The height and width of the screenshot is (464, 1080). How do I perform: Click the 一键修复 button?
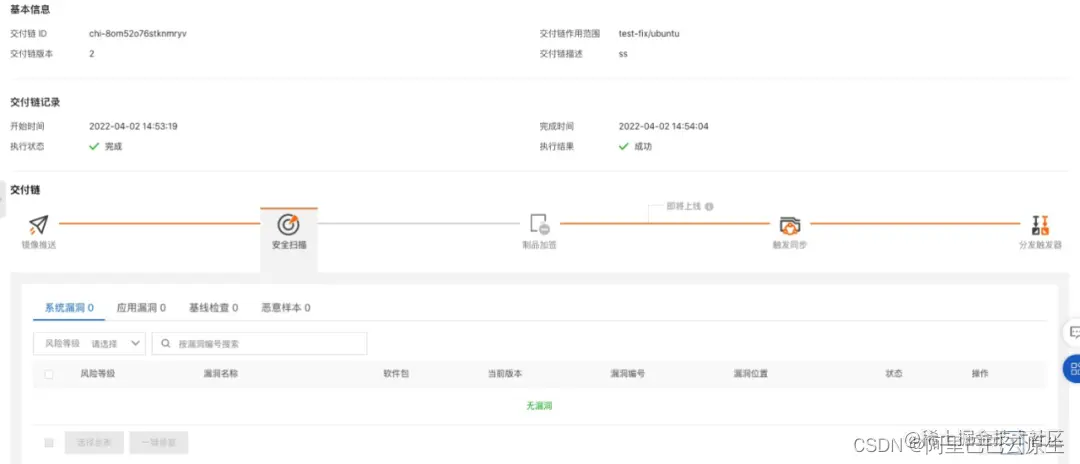158,443
